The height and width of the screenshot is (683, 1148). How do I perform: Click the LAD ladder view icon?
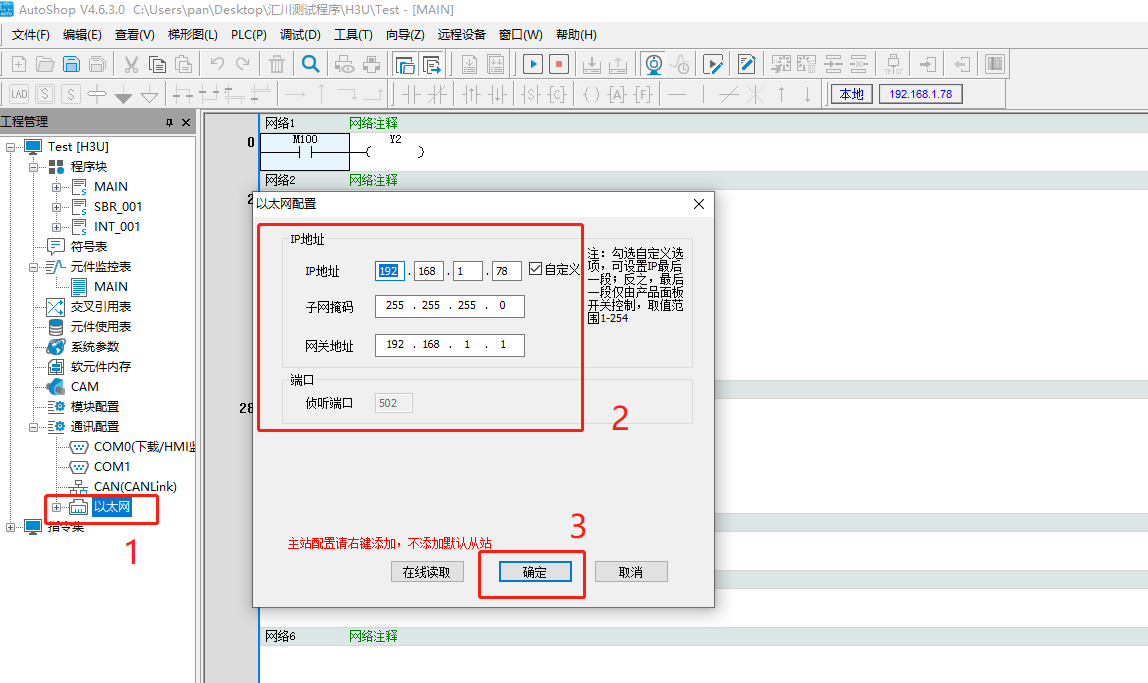[x=19, y=94]
